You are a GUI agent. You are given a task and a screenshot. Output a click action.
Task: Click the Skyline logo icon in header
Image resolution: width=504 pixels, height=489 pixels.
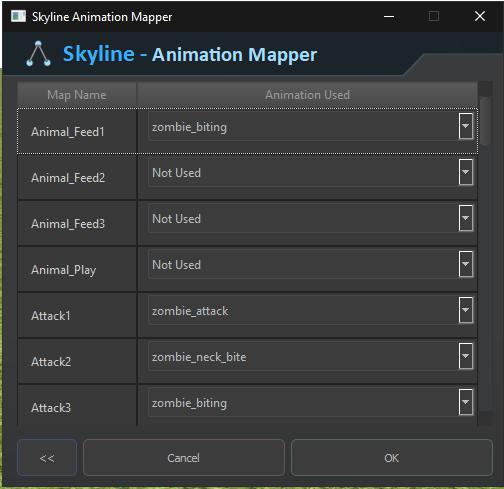(x=38, y=54)
